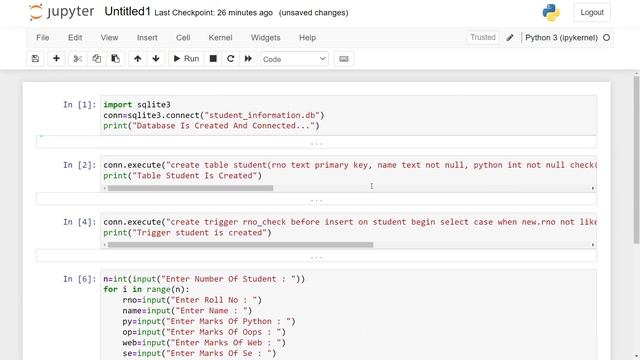This screenshot has height=360, width=640.
Task: Click the save and checkpoint icon
Action: click(36, 59)
